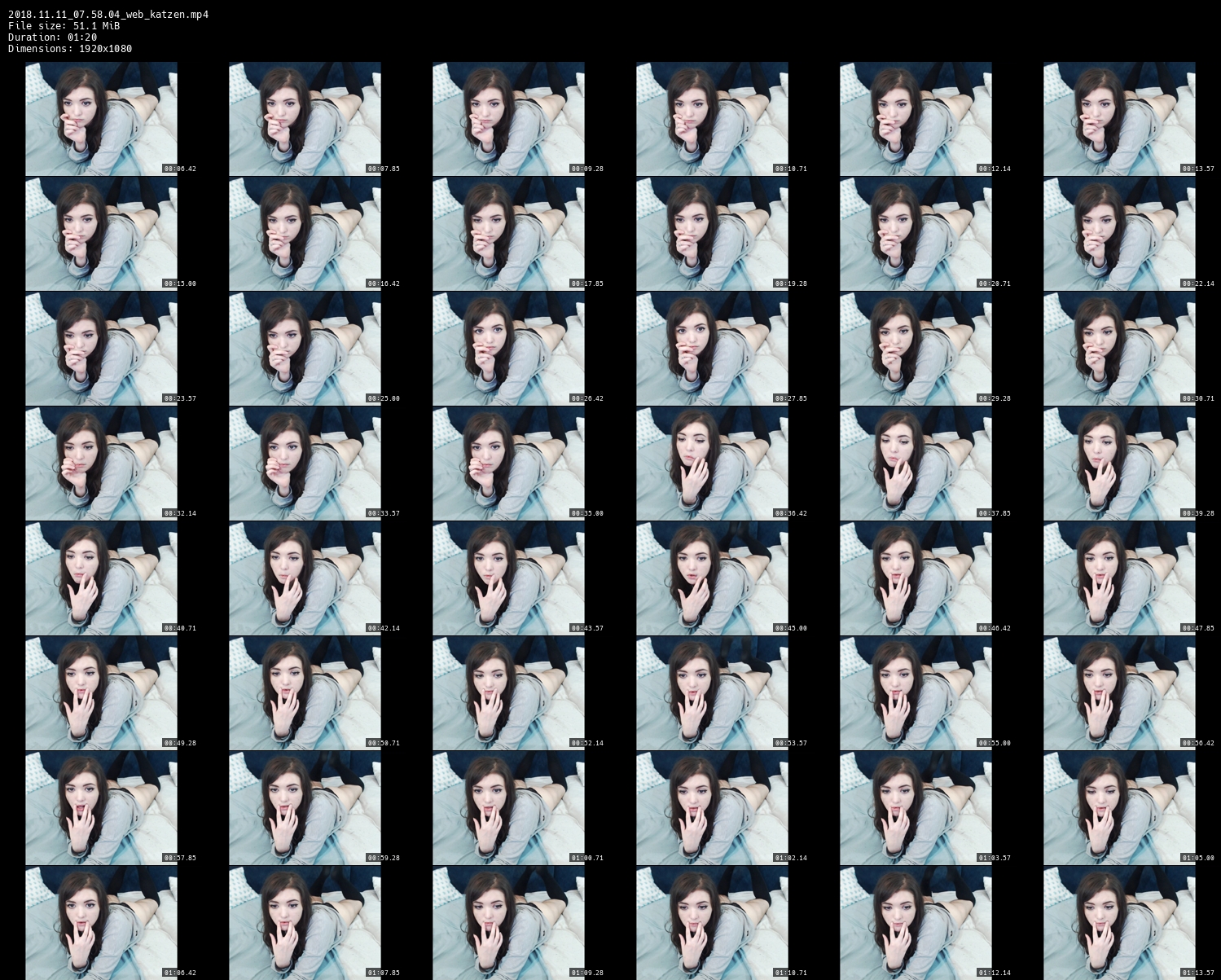Select the frame at 00:50.71
The height and width of the screenshot is (980, 1221).
coord(305,693)
